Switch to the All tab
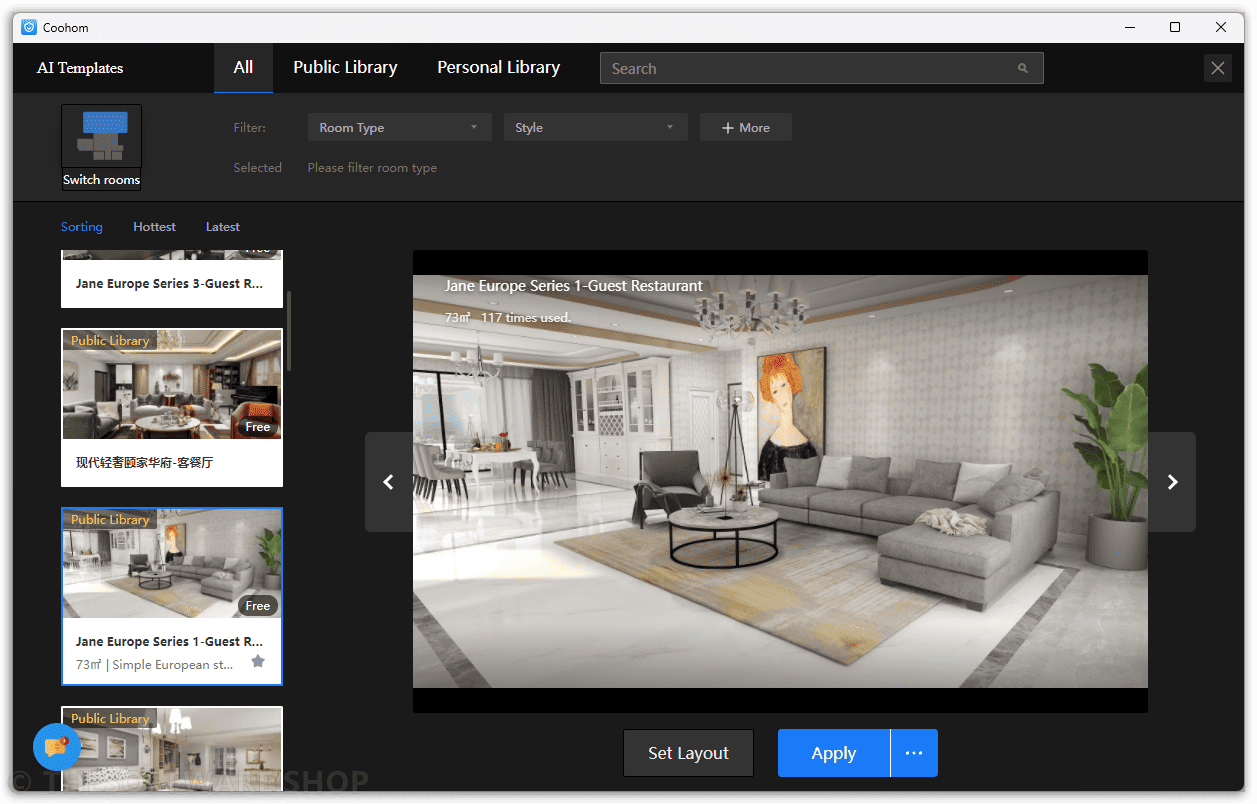Screen dimensions: 1257x804 click(x=243, y=68)
